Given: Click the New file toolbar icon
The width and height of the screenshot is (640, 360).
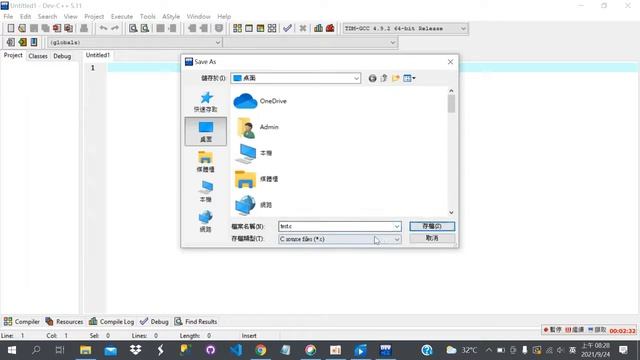Looking at the screenshot, I should 11,28.
